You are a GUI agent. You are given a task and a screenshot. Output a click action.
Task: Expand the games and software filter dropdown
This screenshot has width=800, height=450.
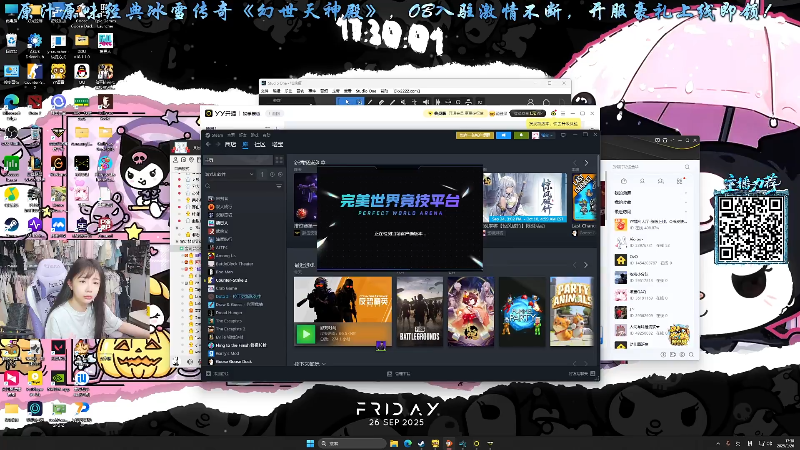(229, 174)
